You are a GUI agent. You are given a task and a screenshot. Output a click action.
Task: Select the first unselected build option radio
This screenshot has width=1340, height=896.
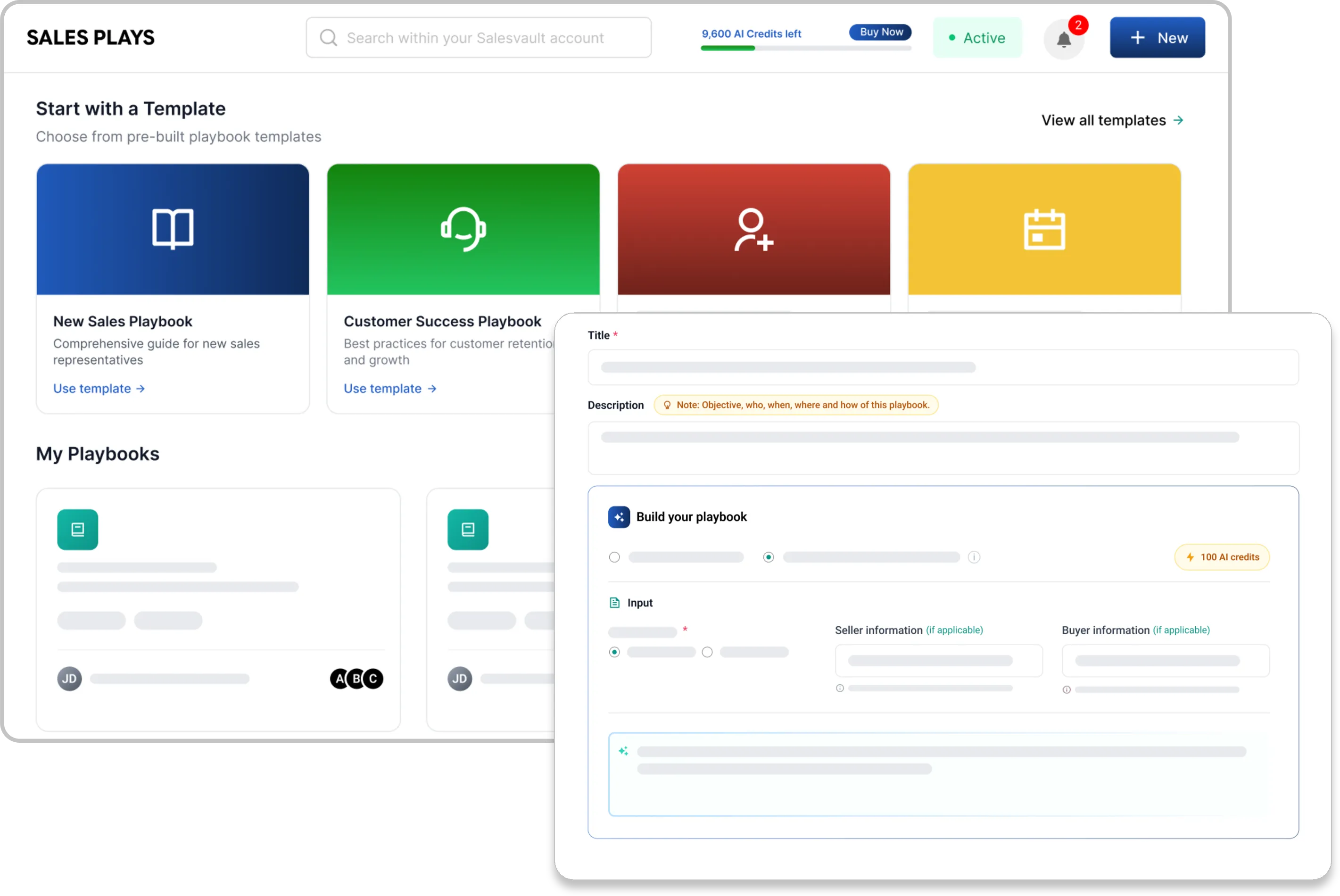(614, 557)
